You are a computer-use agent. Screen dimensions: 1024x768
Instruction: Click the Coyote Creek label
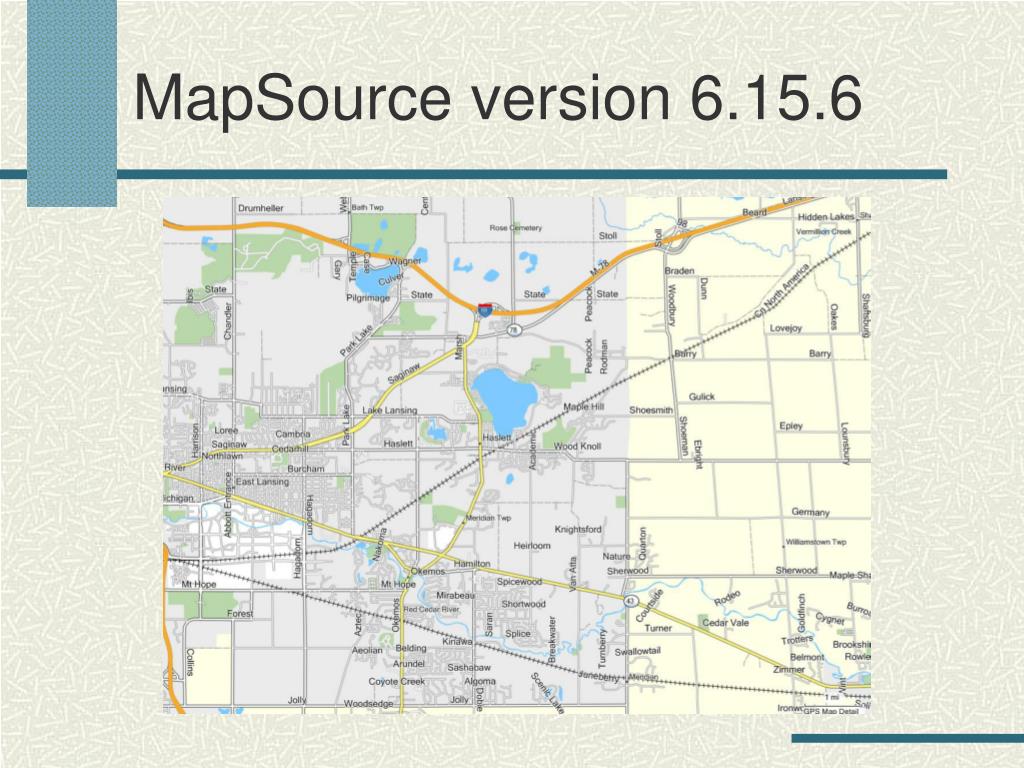pyautogui.click(x=396, y=681)
